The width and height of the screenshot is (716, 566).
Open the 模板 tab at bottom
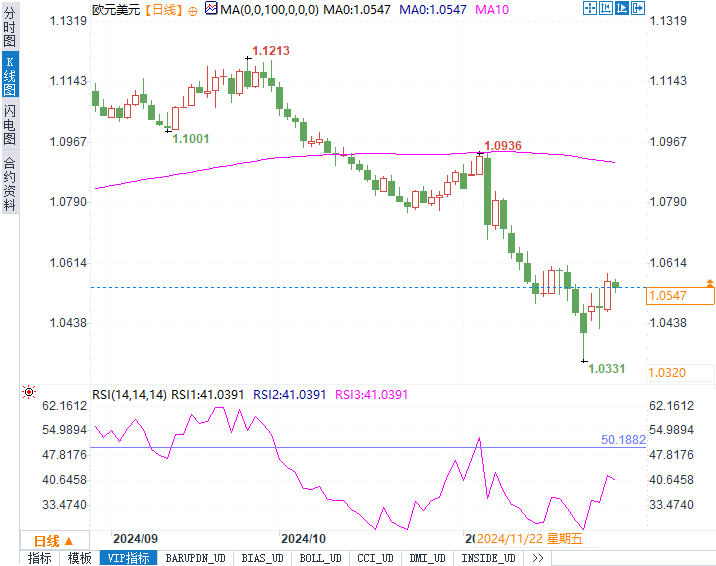(79, 558)
